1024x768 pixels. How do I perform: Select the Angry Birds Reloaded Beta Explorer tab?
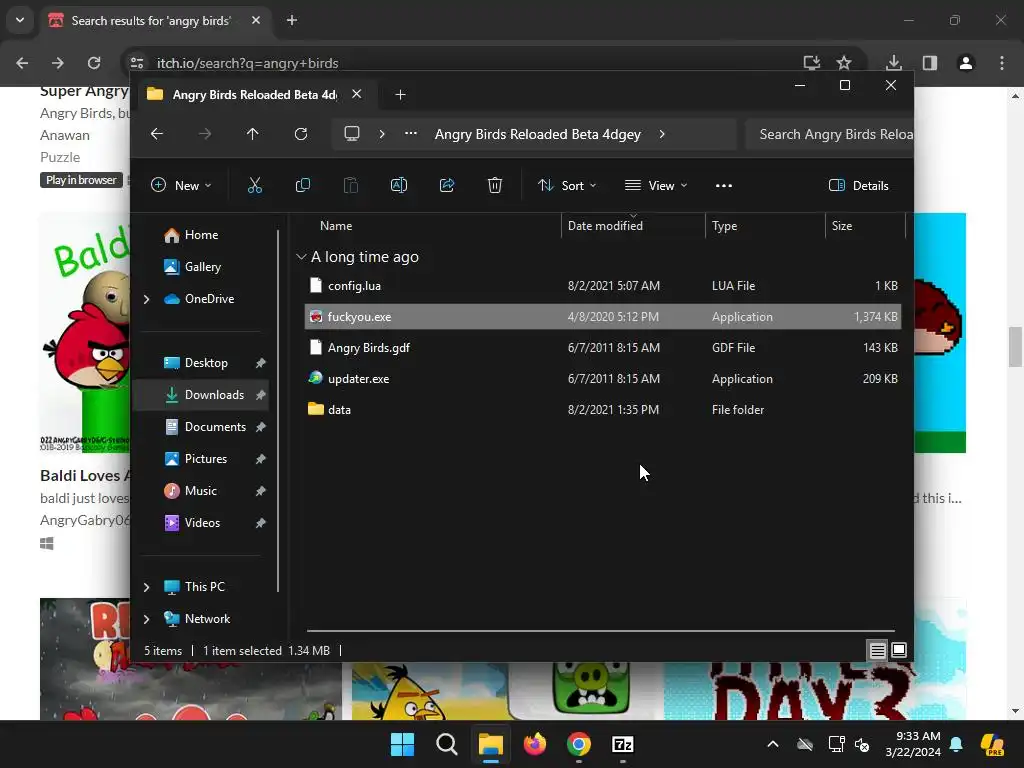(x=255, y=95)
